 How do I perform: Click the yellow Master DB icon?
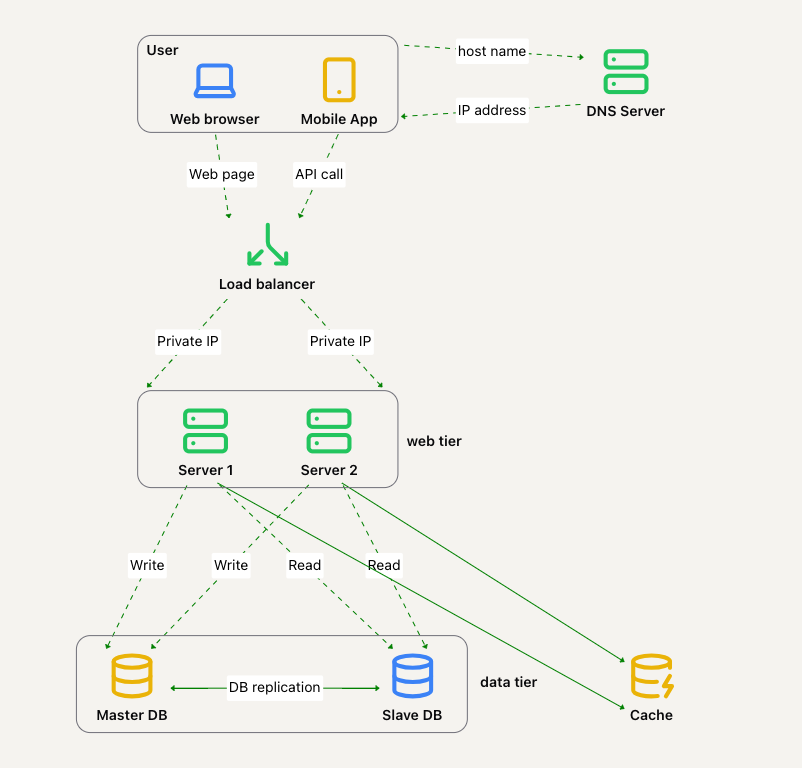pos(131,677)
